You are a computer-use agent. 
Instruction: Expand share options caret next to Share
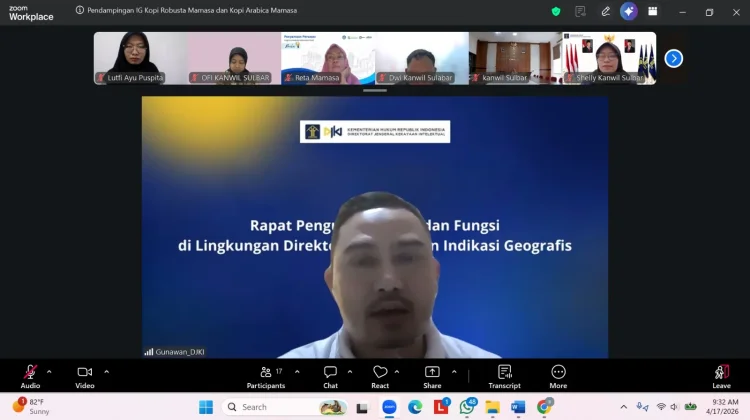(x=454, y=372)
